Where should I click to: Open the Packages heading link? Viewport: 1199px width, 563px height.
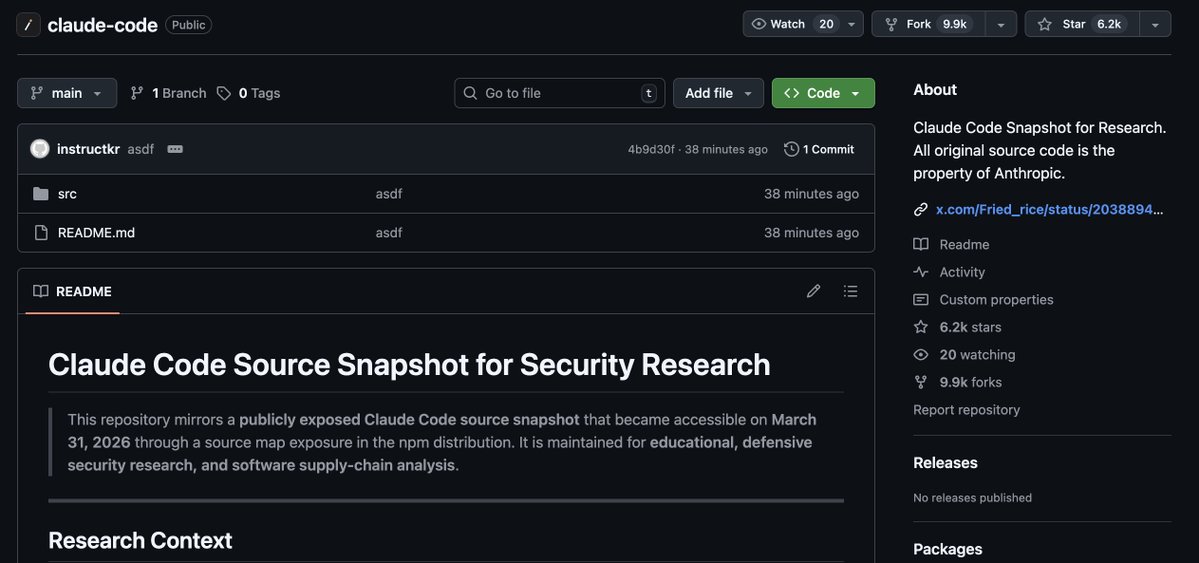[947, 549]
